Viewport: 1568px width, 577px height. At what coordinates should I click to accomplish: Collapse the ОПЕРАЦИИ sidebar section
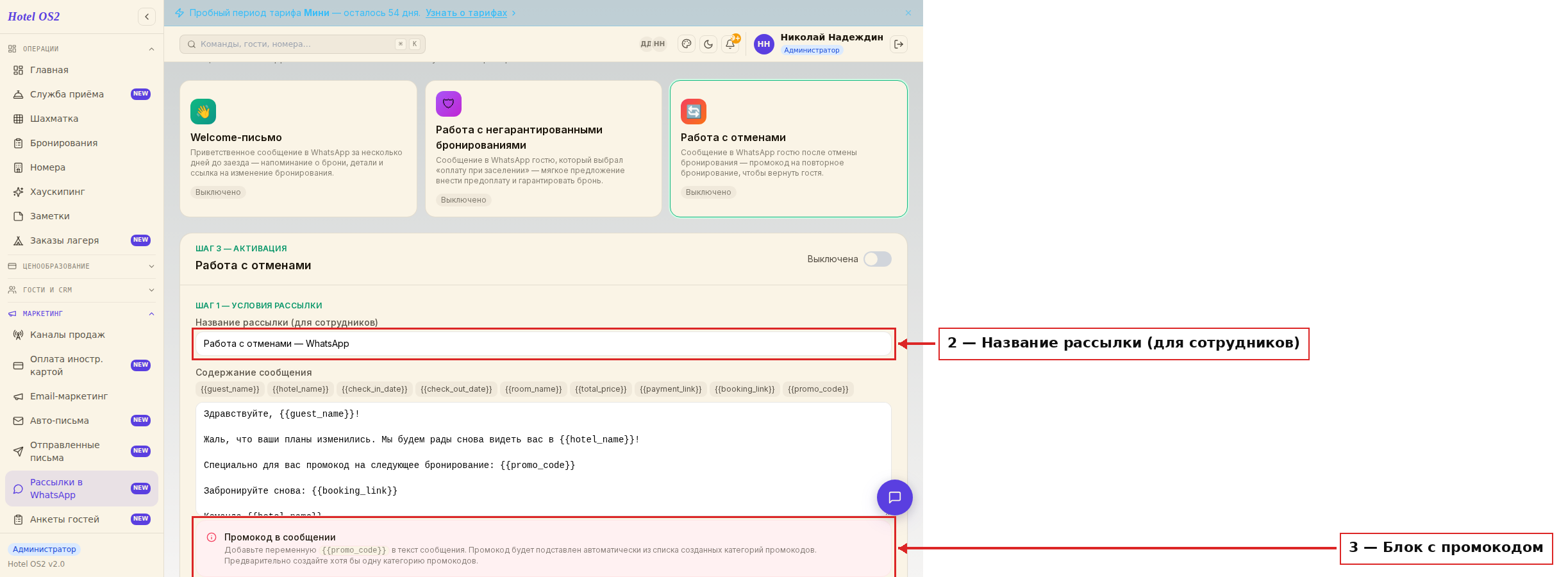(81, 49)
